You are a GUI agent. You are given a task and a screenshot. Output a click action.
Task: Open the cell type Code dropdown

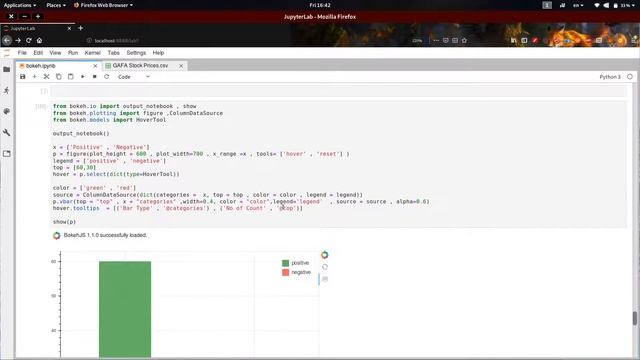(x=134, y=77)
